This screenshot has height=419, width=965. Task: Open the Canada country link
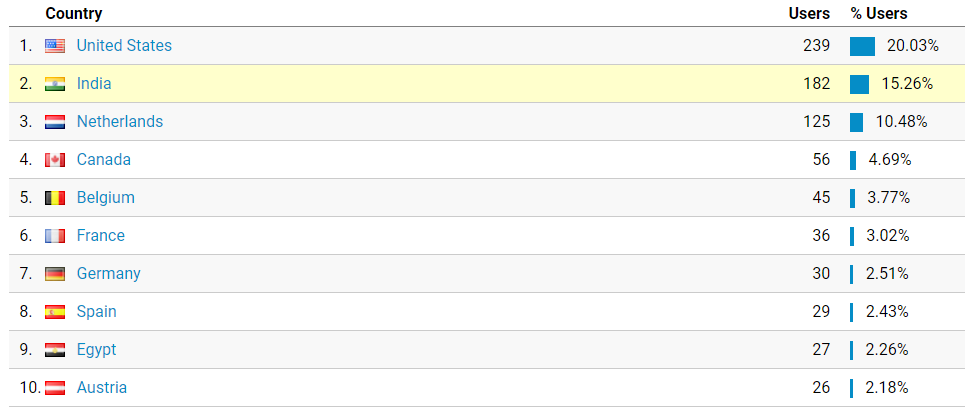103,160
